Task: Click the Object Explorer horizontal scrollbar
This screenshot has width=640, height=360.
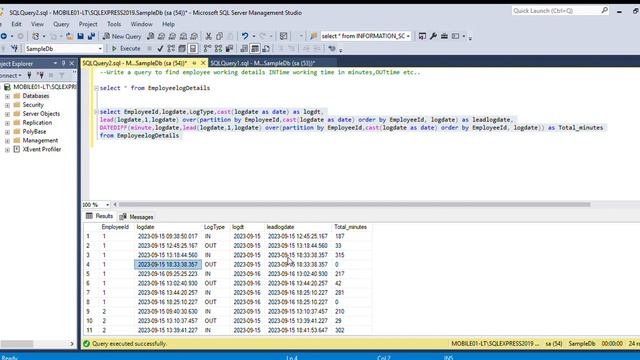Action: click(16, 344)
